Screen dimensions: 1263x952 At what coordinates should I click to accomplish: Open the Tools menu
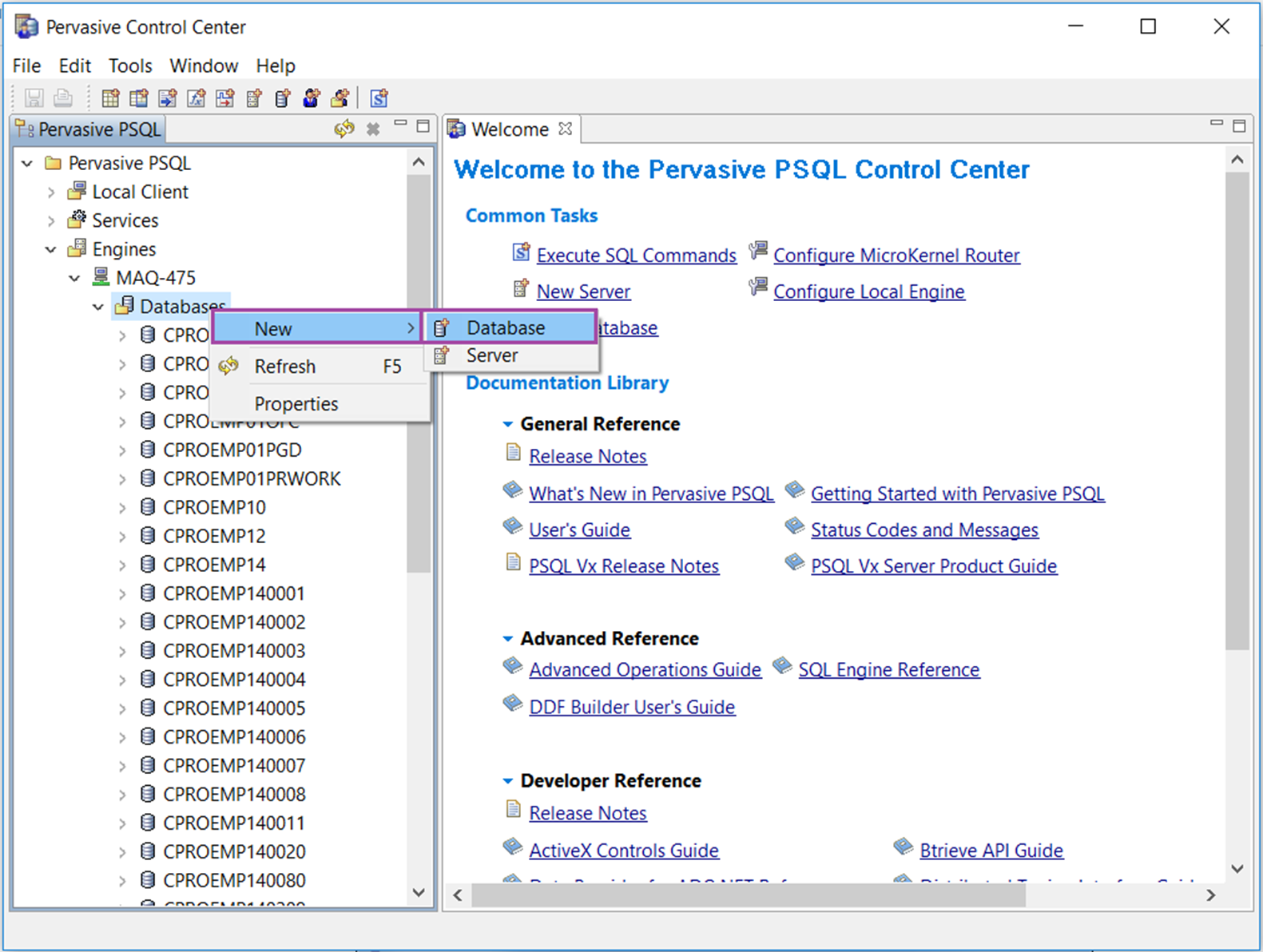click(x=130, y=65)
